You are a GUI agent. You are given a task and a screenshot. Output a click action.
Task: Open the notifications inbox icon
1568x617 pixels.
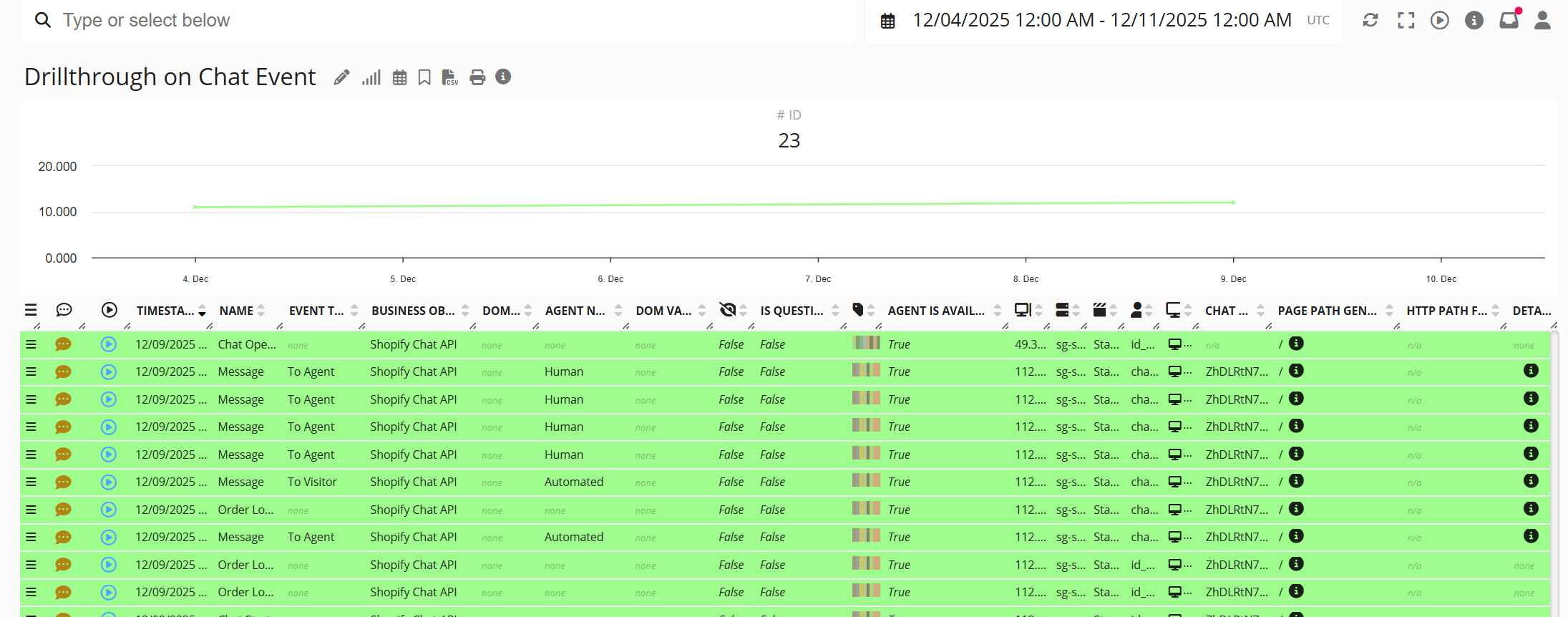pyautogui.click(x=1509, y=20)
